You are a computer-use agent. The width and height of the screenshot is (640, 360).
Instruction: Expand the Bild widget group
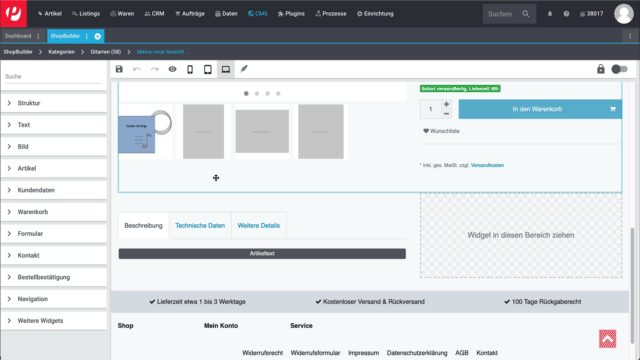tap(53, 147)
